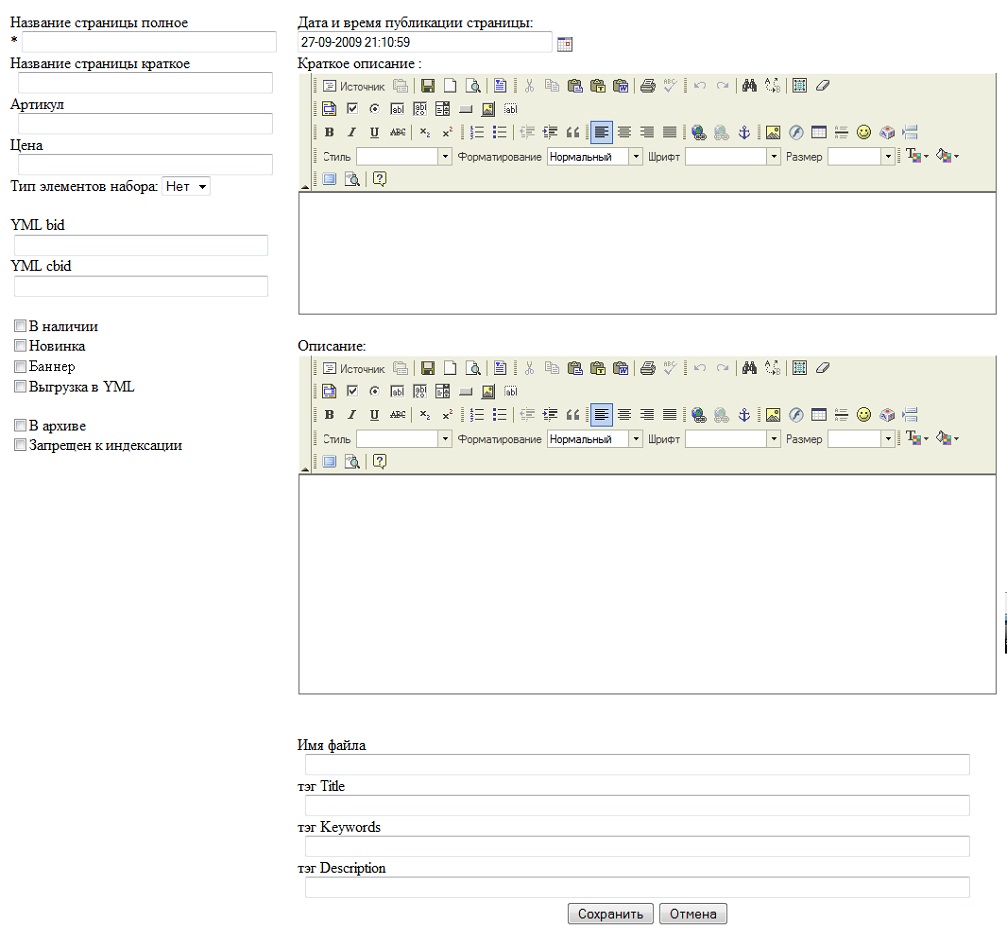Open text color picker in Краткое описание editor
The height and width of the screenshot is (938, 1008).
coord(917,156)
